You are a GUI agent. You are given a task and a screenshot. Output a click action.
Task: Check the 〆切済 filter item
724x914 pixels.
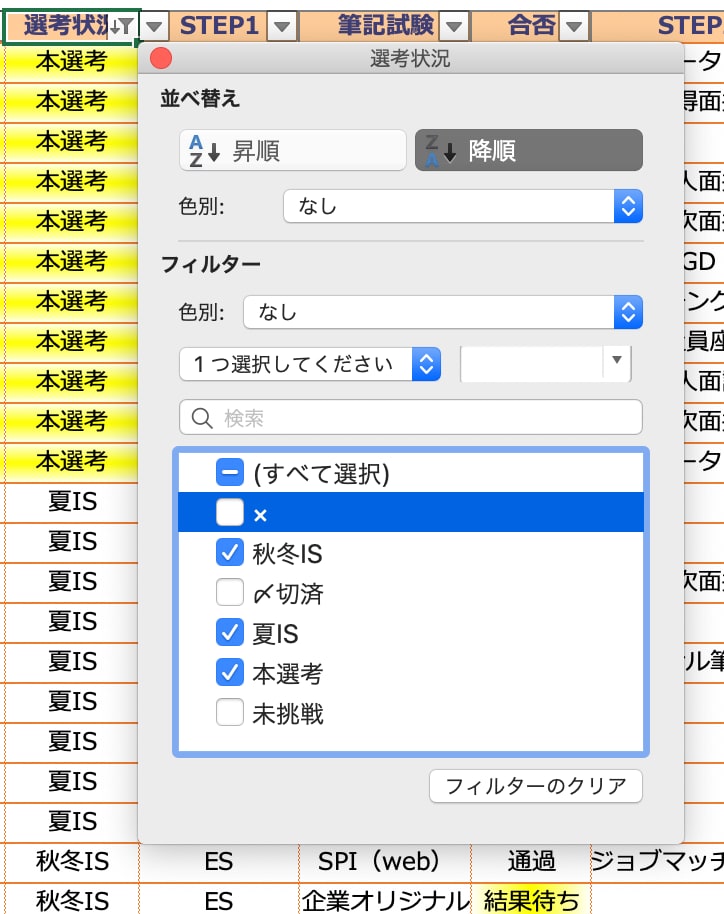tap(230, 593)
